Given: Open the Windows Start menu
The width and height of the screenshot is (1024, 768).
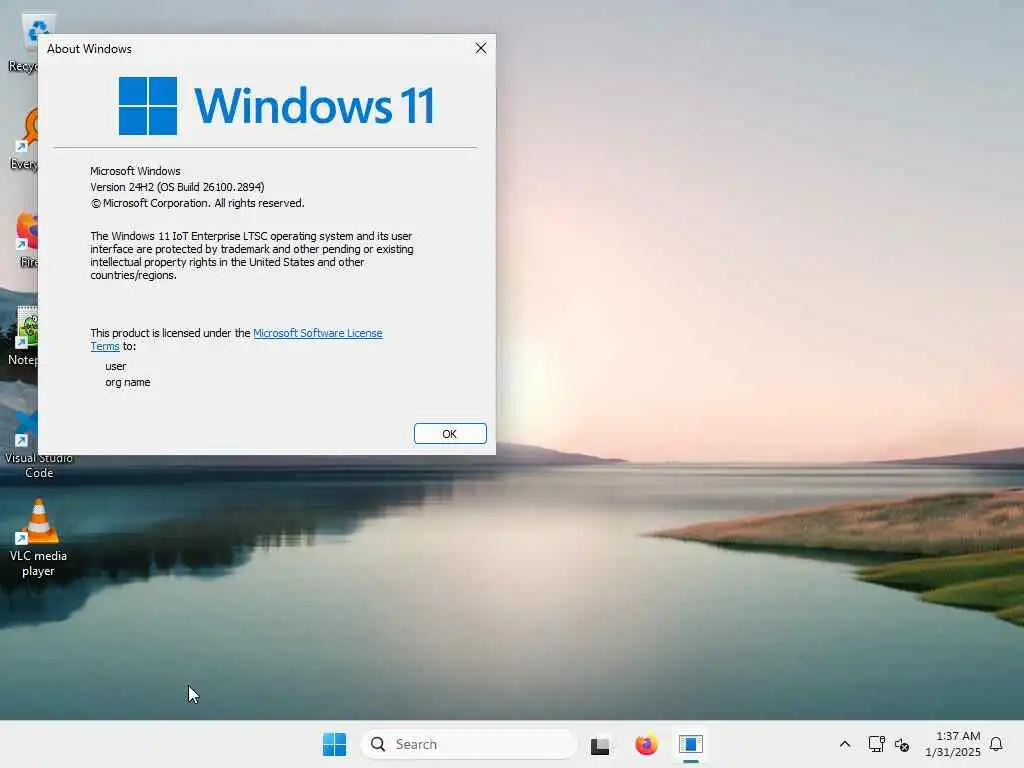Looking at the screenshot, I should coord(334,744).
